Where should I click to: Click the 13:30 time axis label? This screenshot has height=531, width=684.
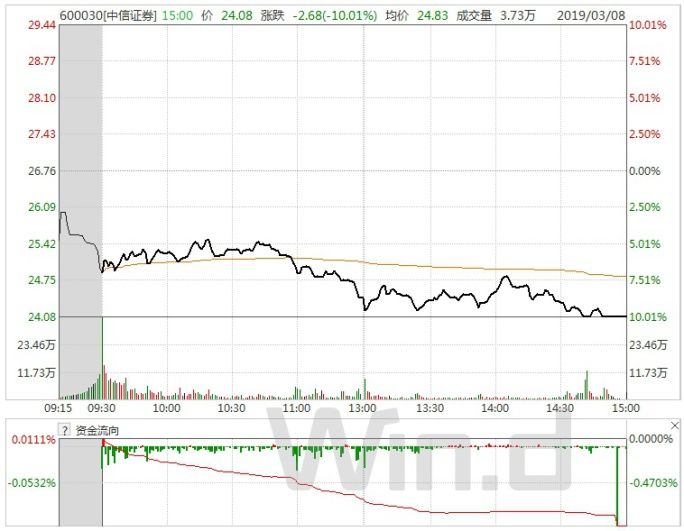[430, 408]
